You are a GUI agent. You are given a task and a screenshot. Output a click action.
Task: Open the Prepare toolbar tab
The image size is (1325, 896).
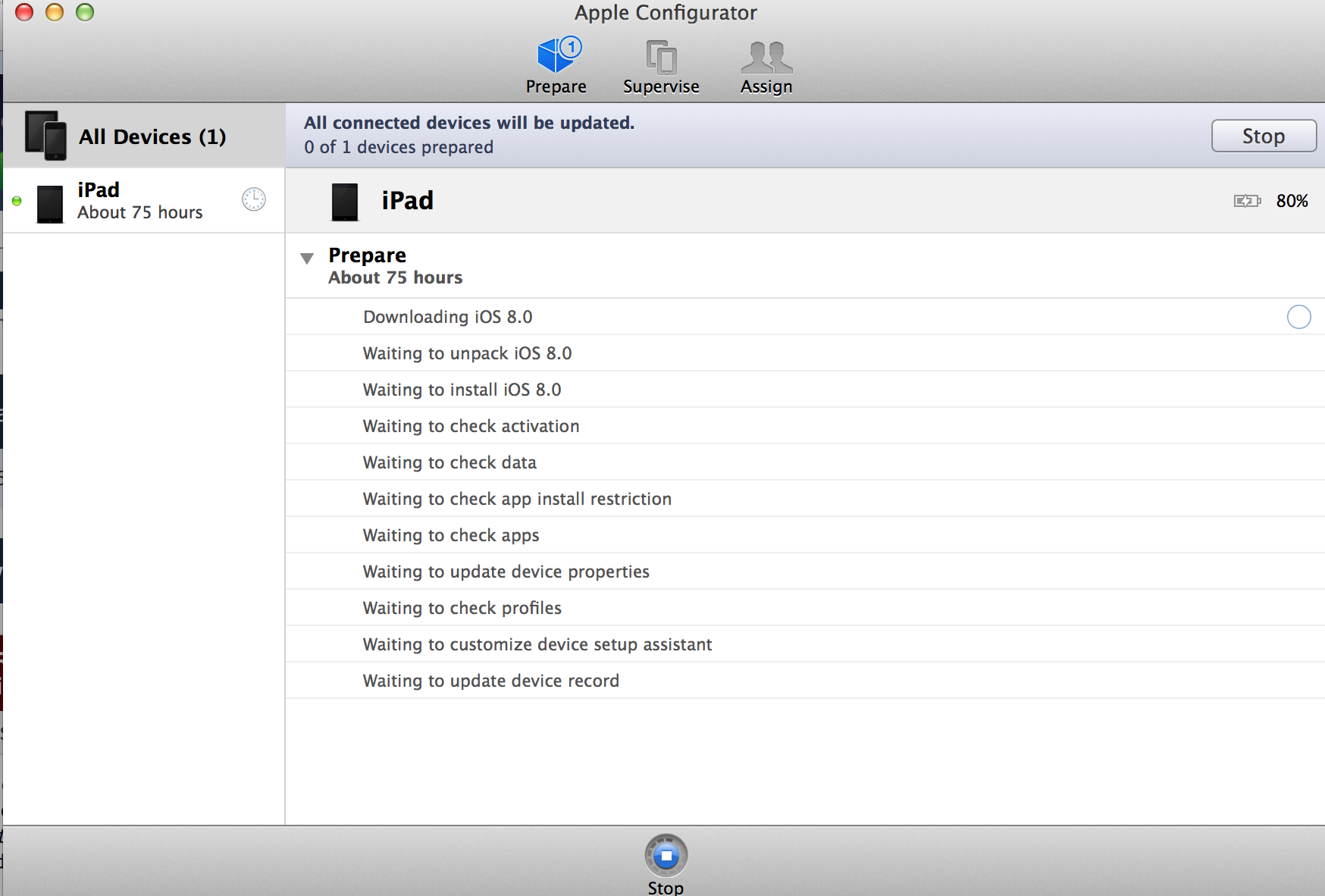[x=556, y=66]
